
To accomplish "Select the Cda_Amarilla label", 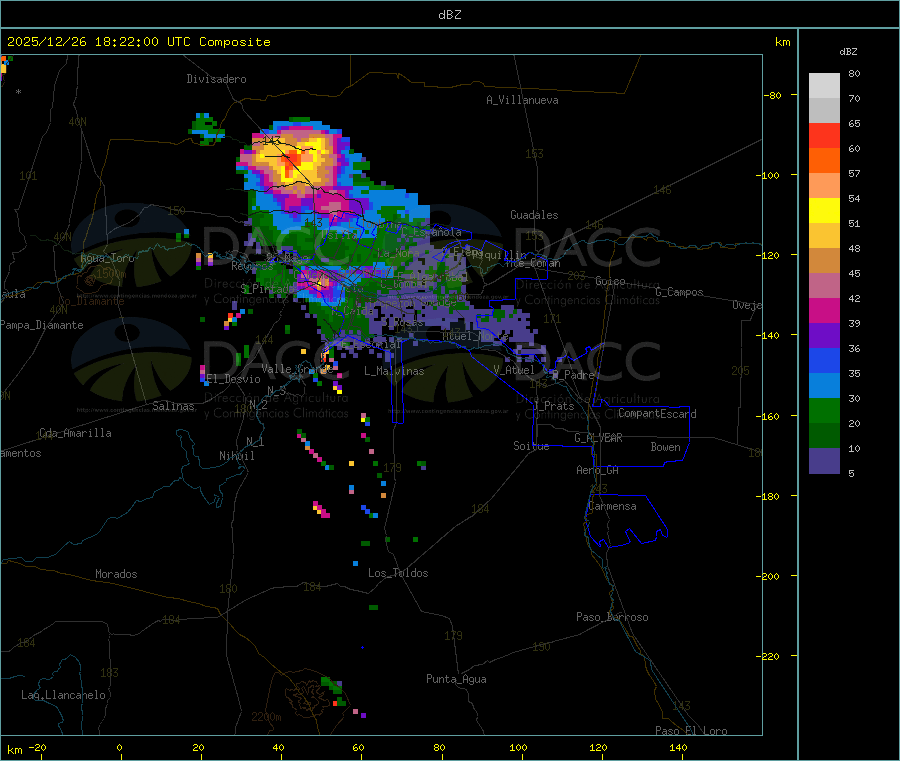I will click(75, 433).
